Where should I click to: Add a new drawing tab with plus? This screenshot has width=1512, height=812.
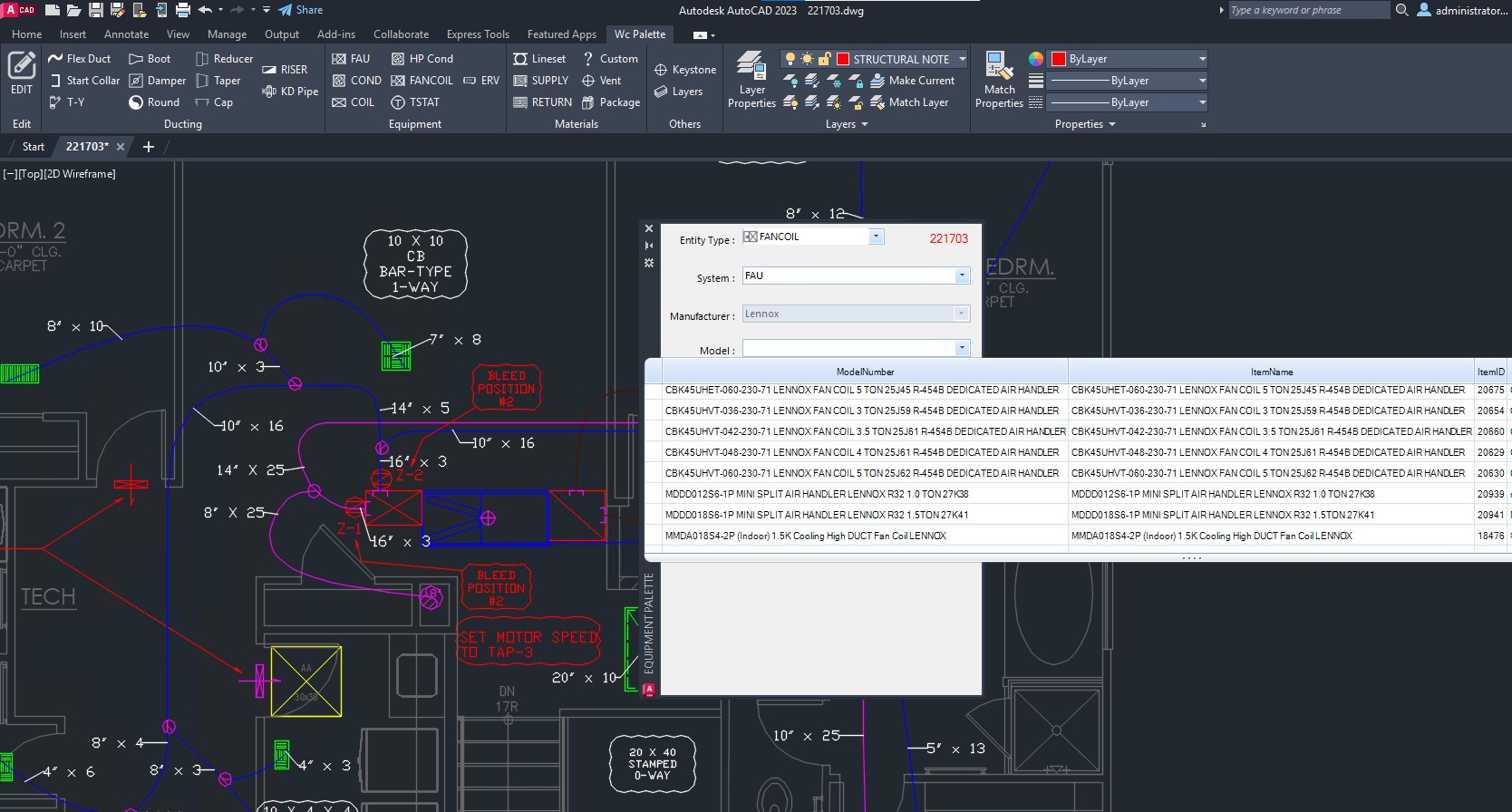click(x=149, y=147)
